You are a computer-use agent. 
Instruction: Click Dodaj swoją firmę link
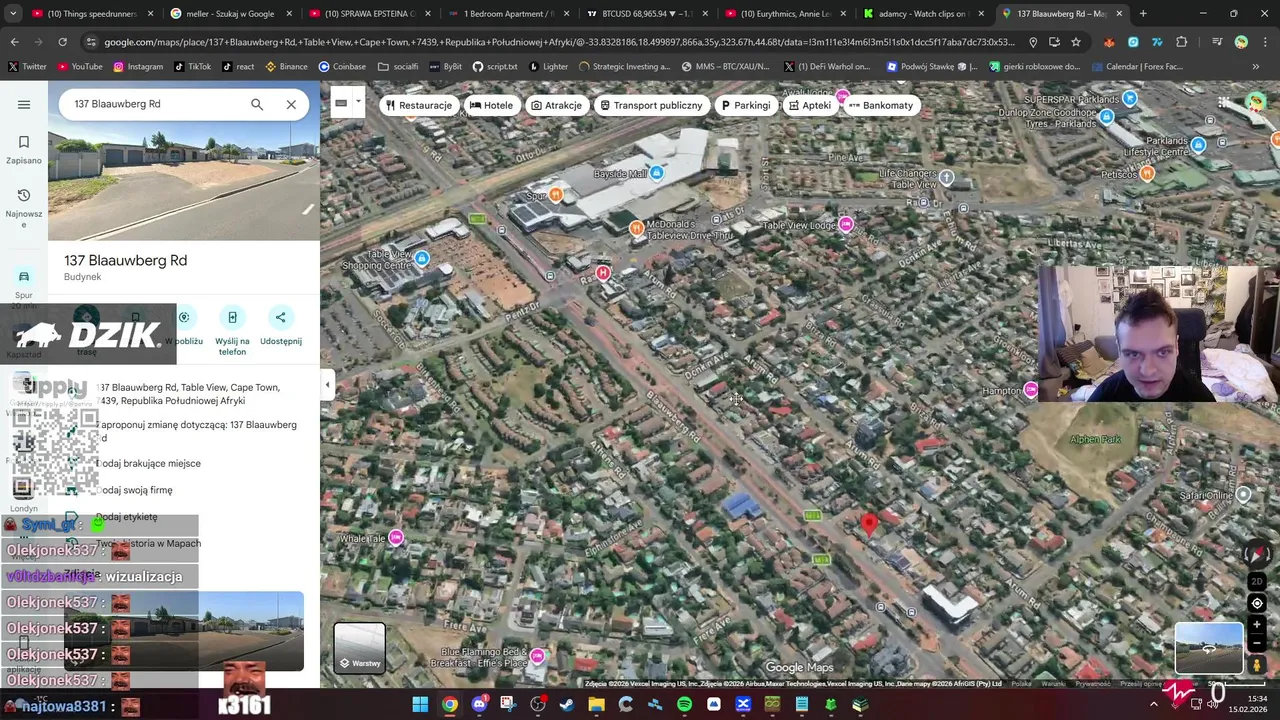135,490
